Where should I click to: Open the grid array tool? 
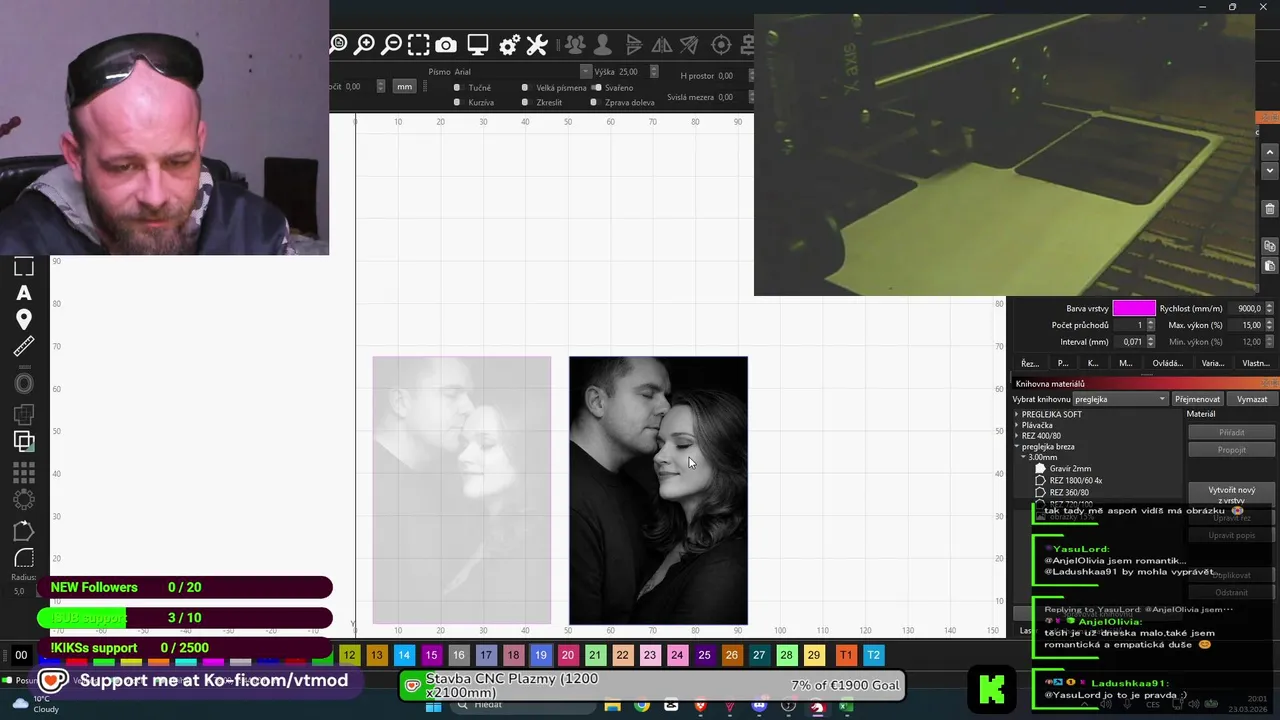point(24,472)
